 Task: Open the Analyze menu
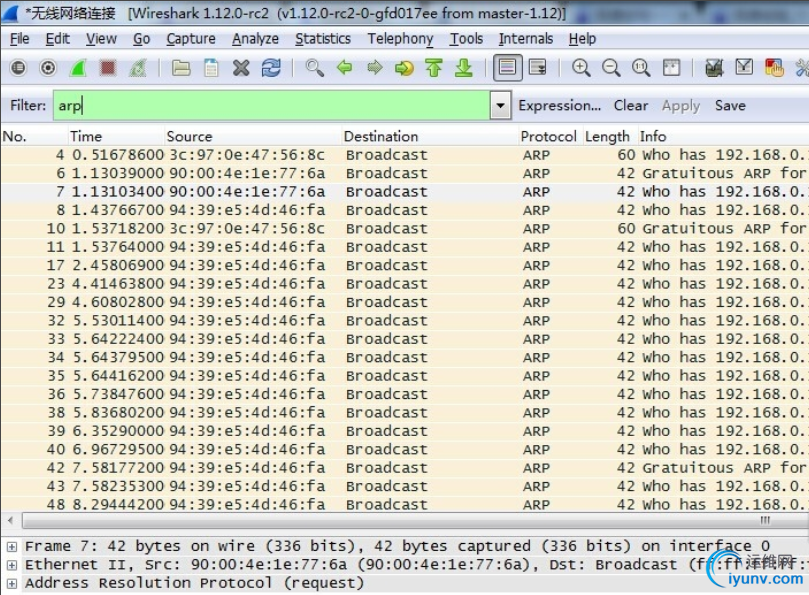point(255,39)
